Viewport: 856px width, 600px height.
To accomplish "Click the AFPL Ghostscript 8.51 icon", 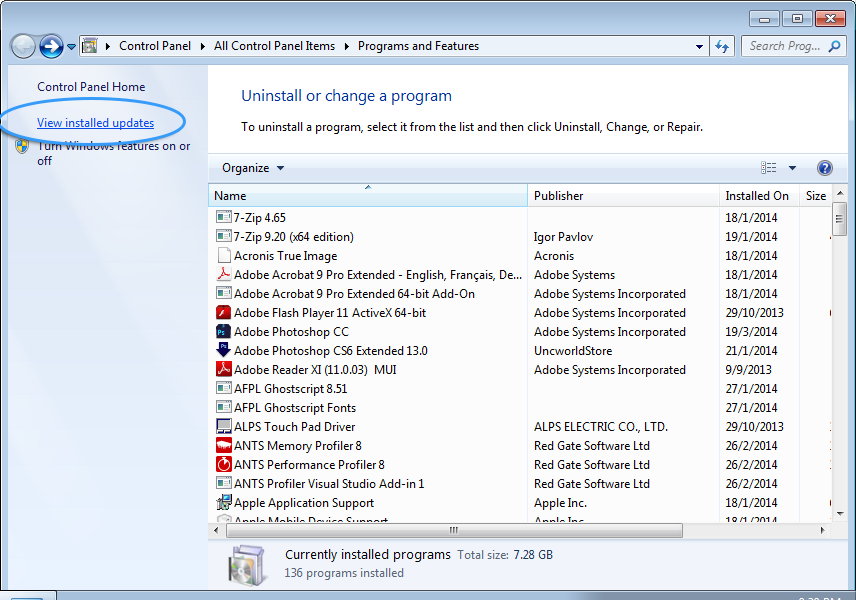I will [223, 388].
